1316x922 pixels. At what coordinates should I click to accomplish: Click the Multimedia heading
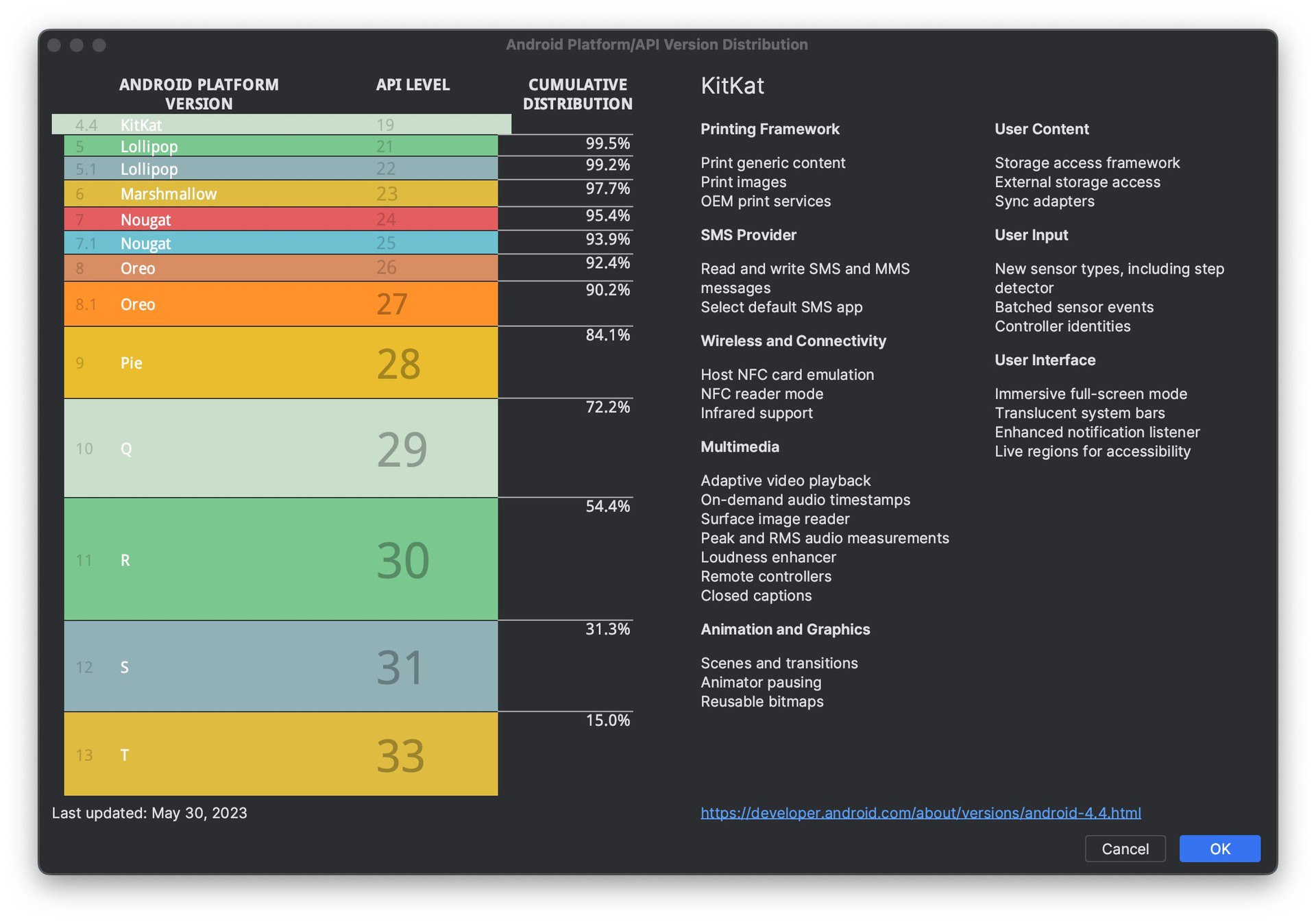(740, 447)
